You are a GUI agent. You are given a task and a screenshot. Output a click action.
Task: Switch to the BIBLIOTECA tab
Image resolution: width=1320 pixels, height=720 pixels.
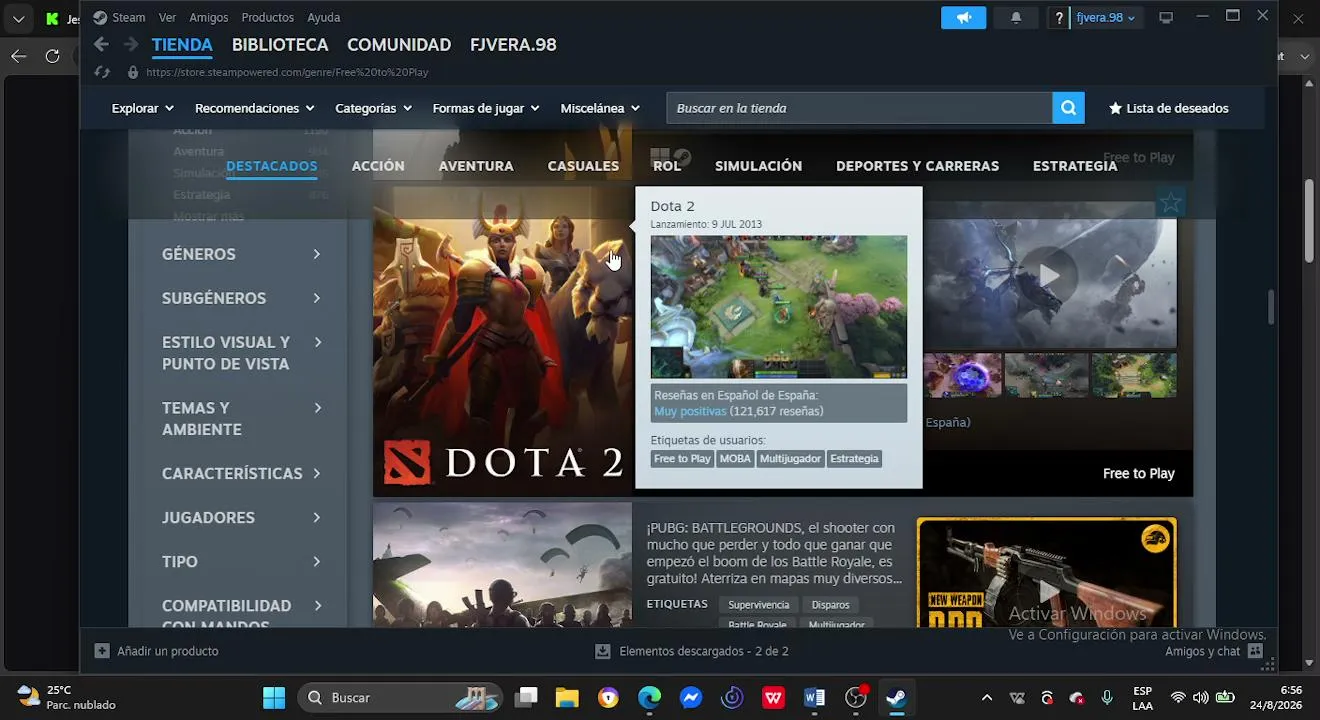[280, 45]
